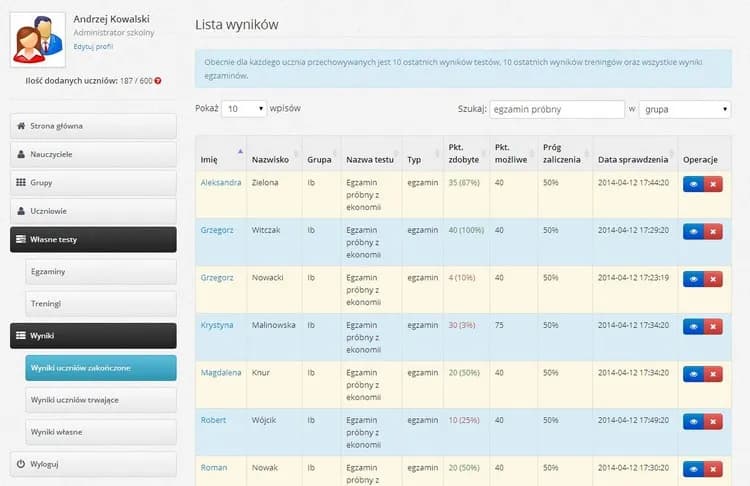Go to Wyniki uczniów trwające
750x486 pixels.
pyautogui.click(x=100, y=399)
